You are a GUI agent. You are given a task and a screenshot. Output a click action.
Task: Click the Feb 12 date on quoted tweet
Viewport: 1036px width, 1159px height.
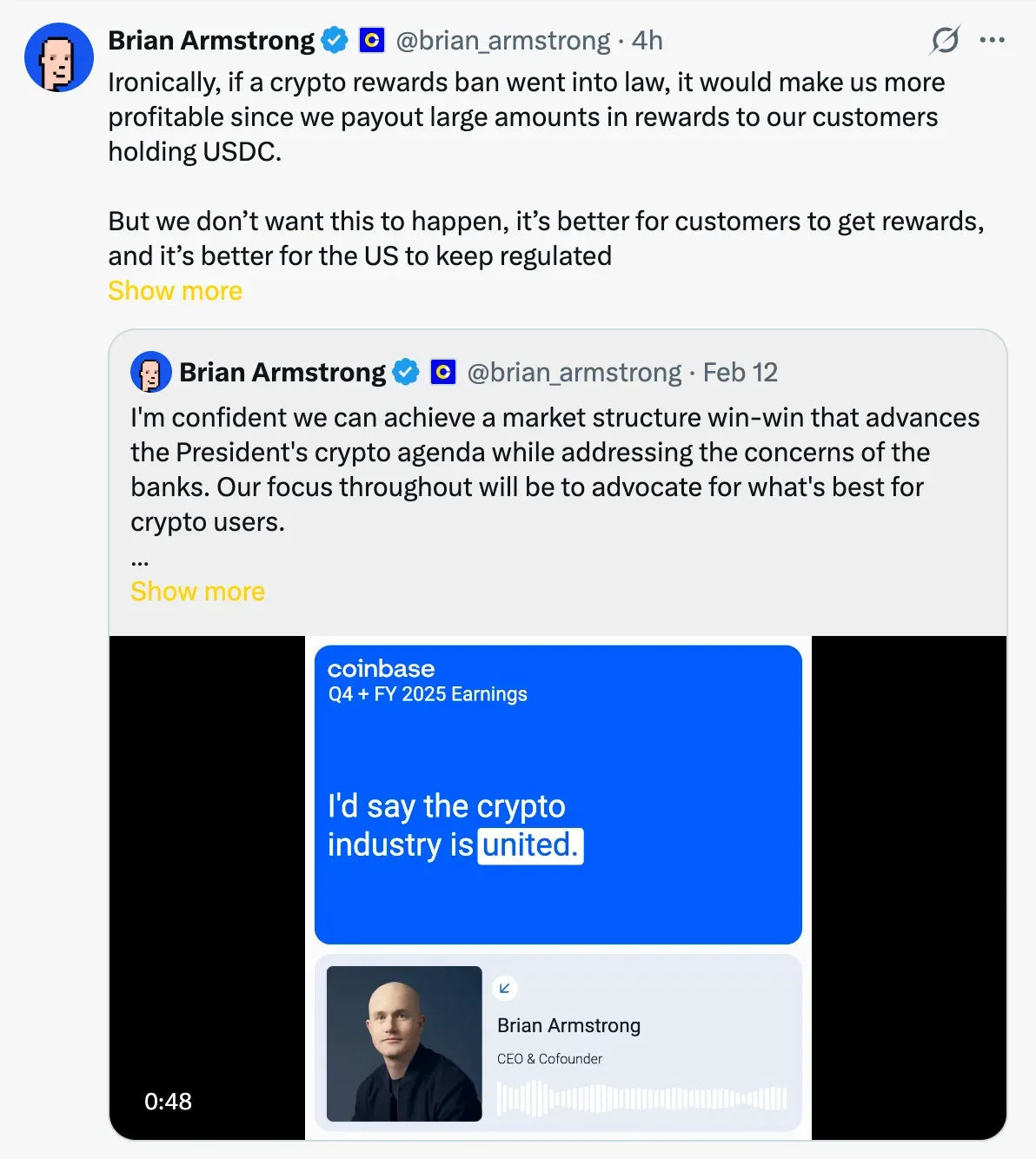[740, 372]
